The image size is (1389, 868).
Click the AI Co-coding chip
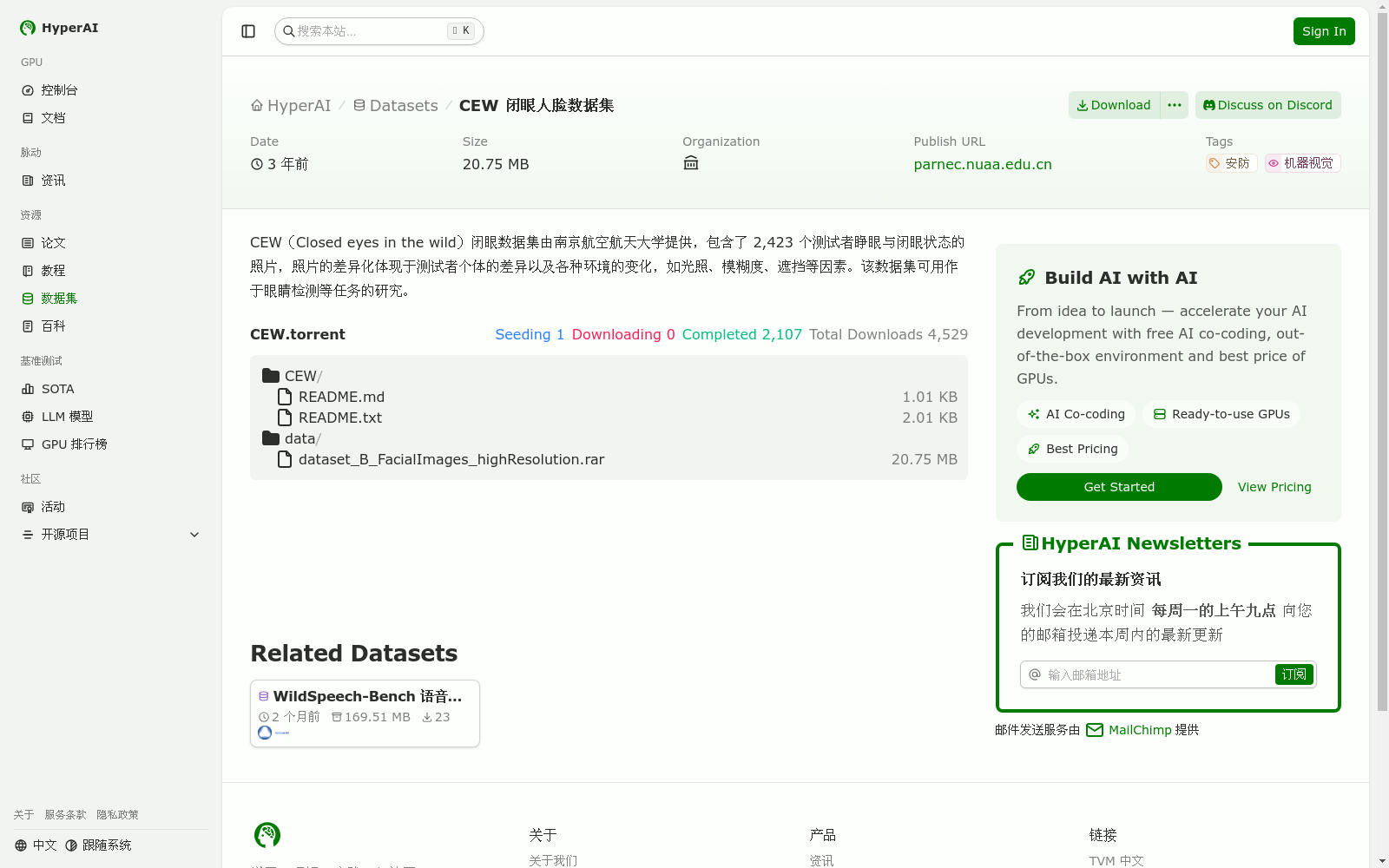pyautogui.click(x=1076, y=414)
